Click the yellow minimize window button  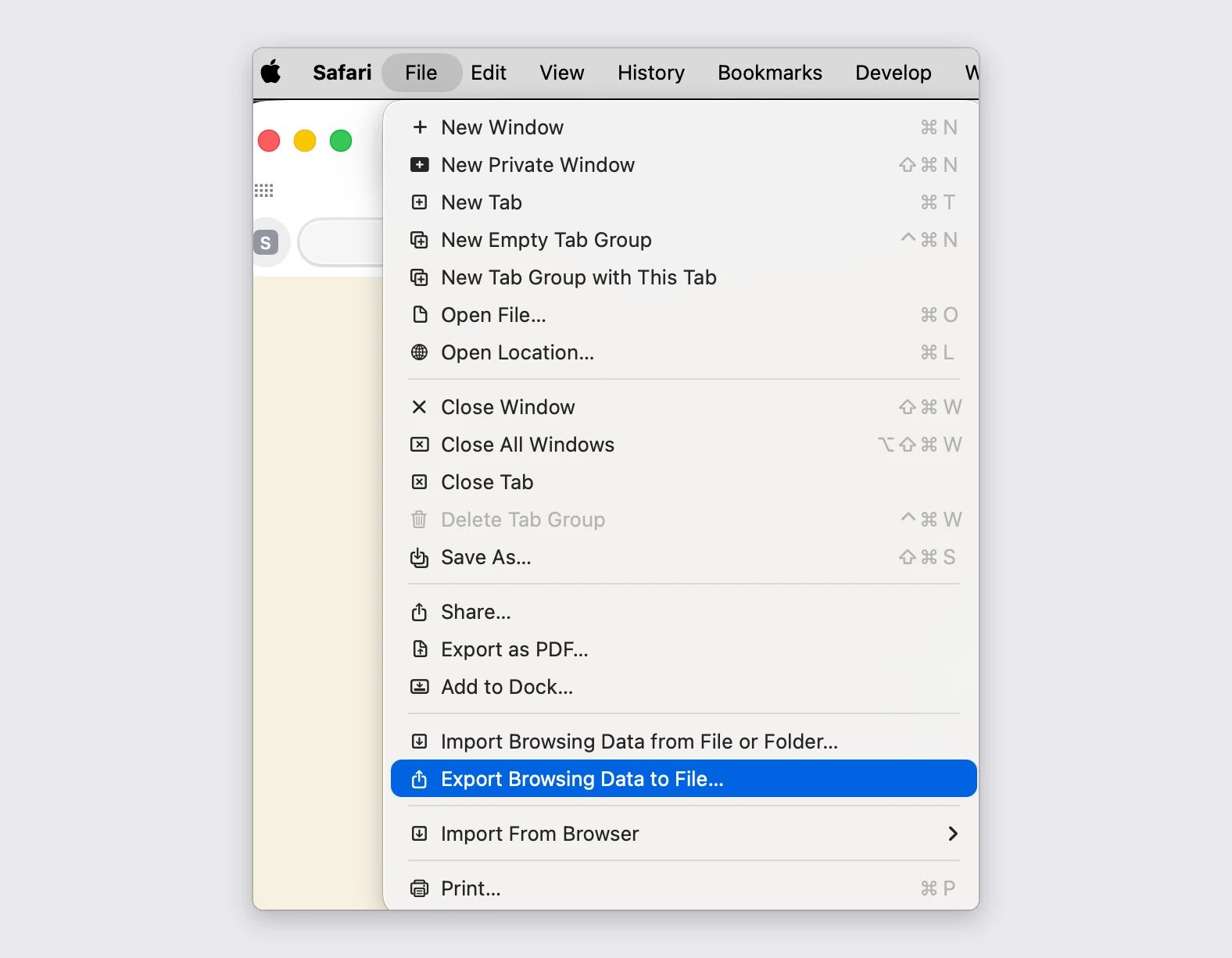[x=305, y=141]
